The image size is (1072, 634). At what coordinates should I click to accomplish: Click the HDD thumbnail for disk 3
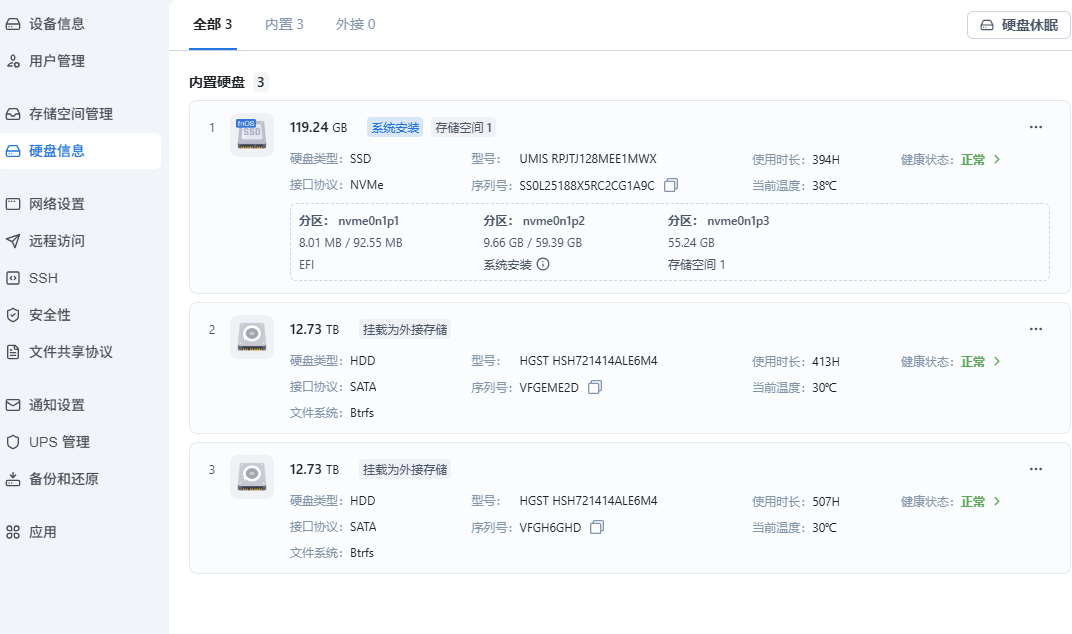pos(252,477)
